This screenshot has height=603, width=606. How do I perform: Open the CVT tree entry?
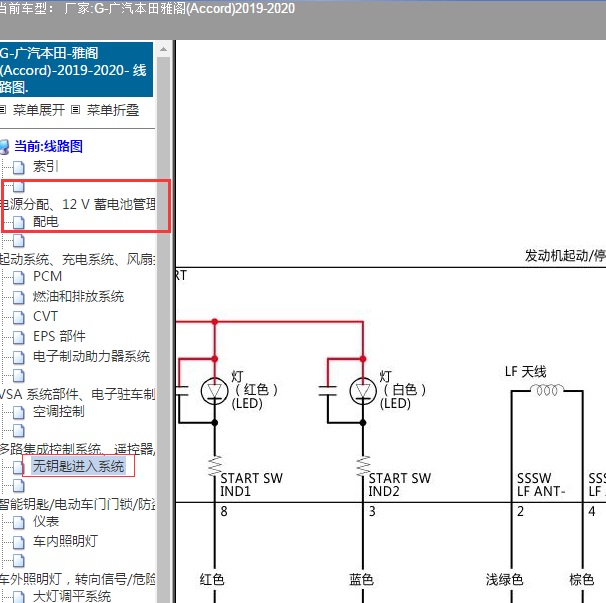coord(45,316)
